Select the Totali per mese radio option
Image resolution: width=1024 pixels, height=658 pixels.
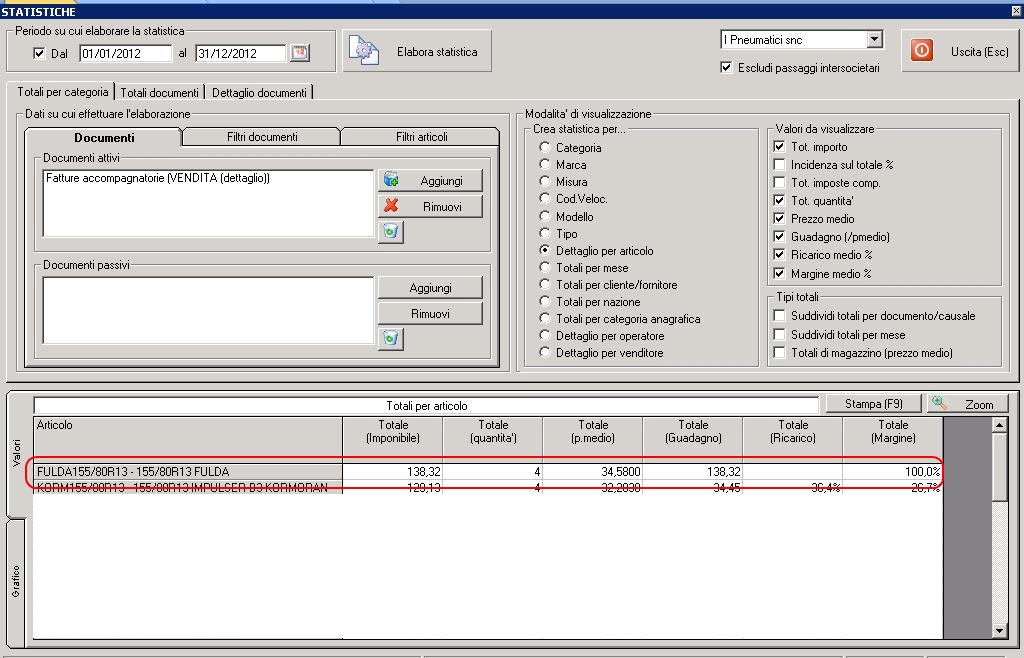click(x=545, y=268)
